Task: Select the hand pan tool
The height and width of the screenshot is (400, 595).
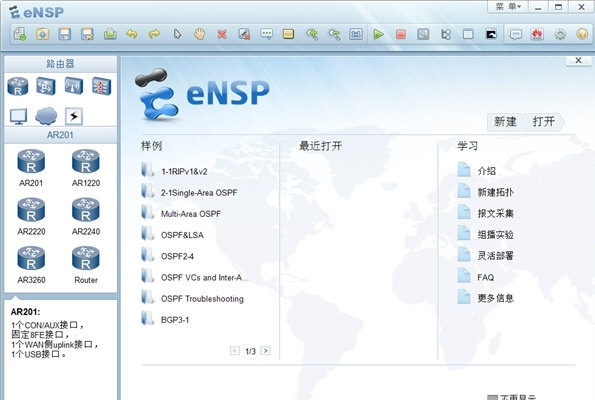Action: (200, 34)
